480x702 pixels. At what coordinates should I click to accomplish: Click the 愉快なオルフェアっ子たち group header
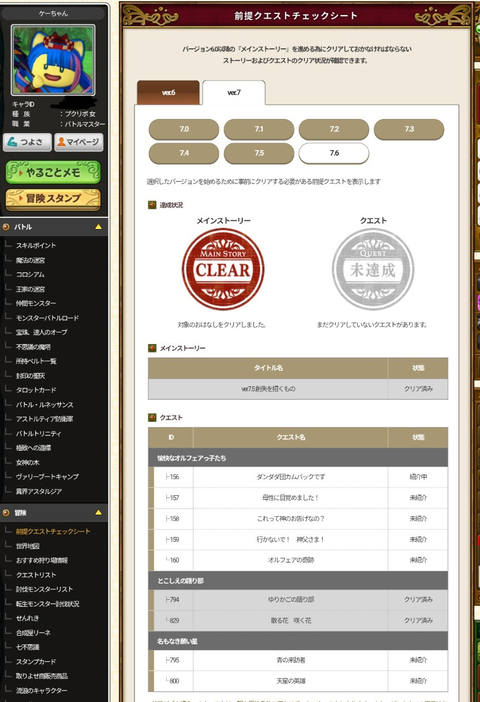pos(298,458)
